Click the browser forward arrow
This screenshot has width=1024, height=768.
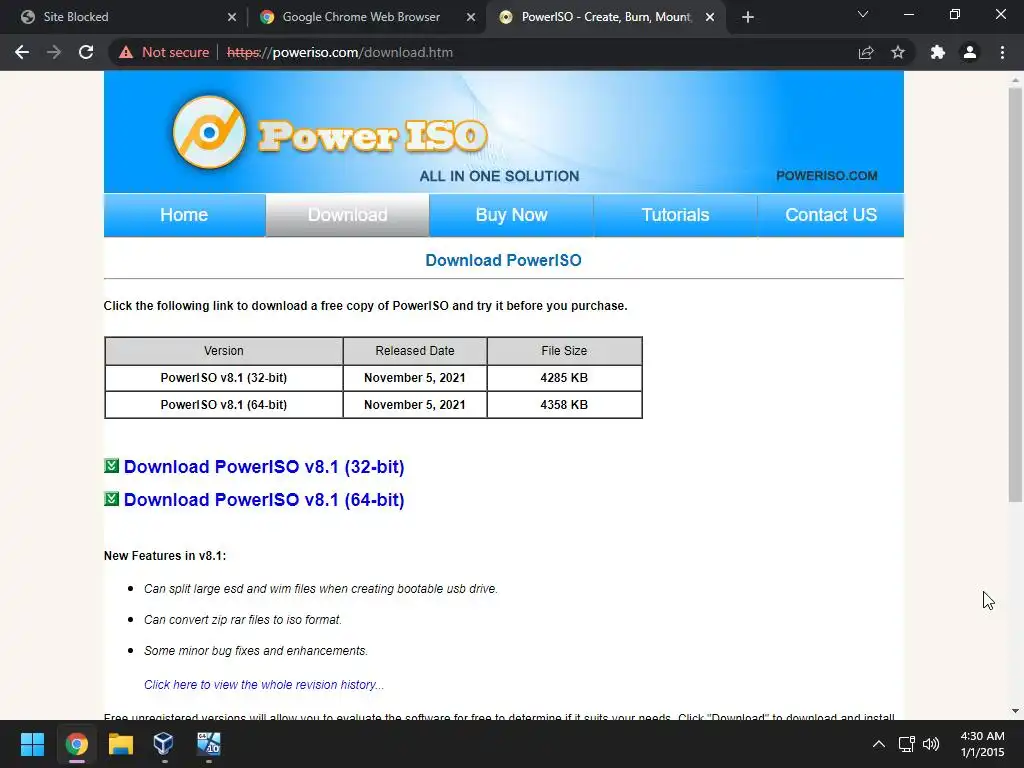point(54,52)
